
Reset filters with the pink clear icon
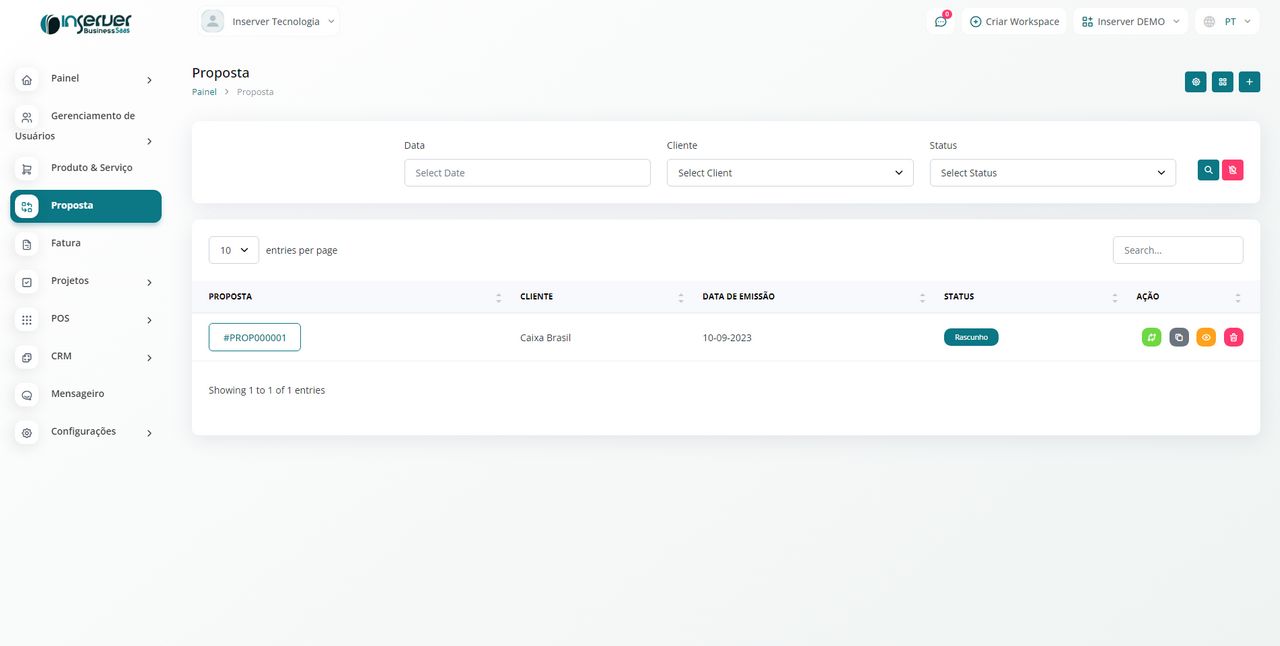pyautogui.click(x=1233, y=171)
